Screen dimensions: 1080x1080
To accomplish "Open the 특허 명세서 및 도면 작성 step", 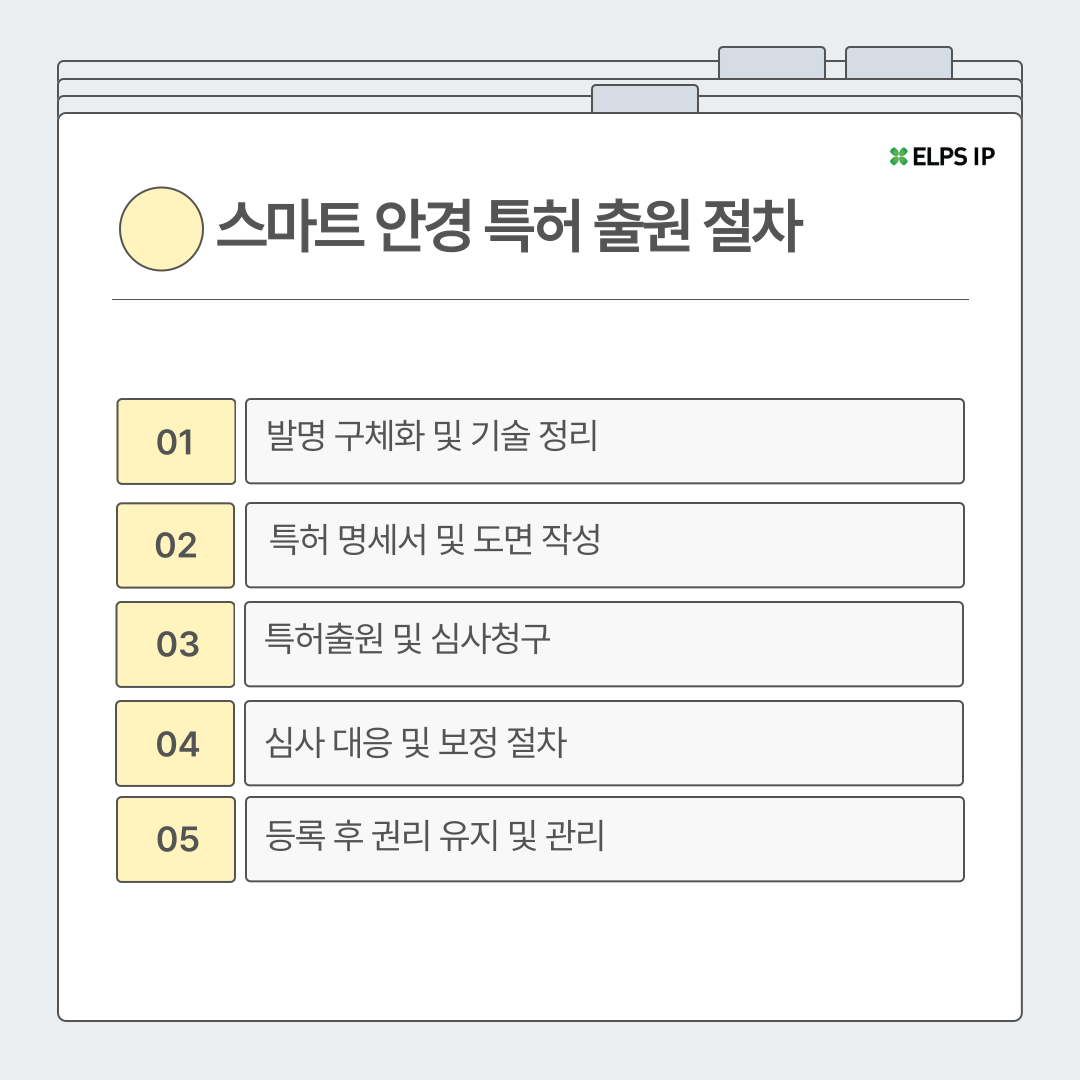I will click(604, 545).
